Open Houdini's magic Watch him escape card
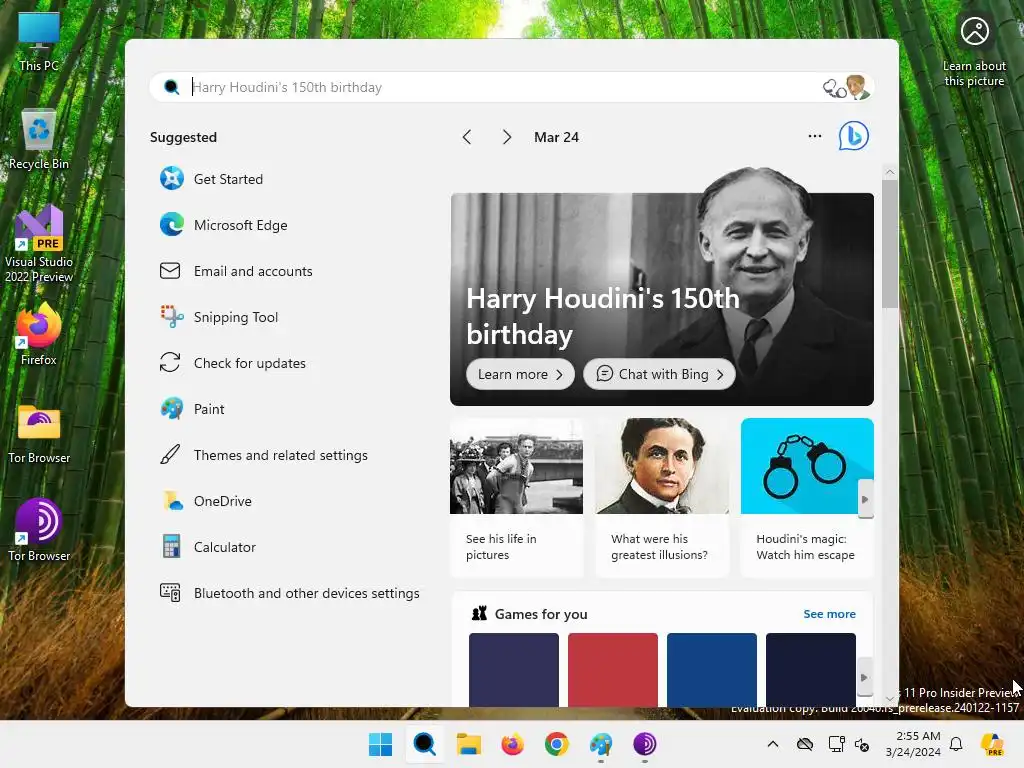 (807, 498)
